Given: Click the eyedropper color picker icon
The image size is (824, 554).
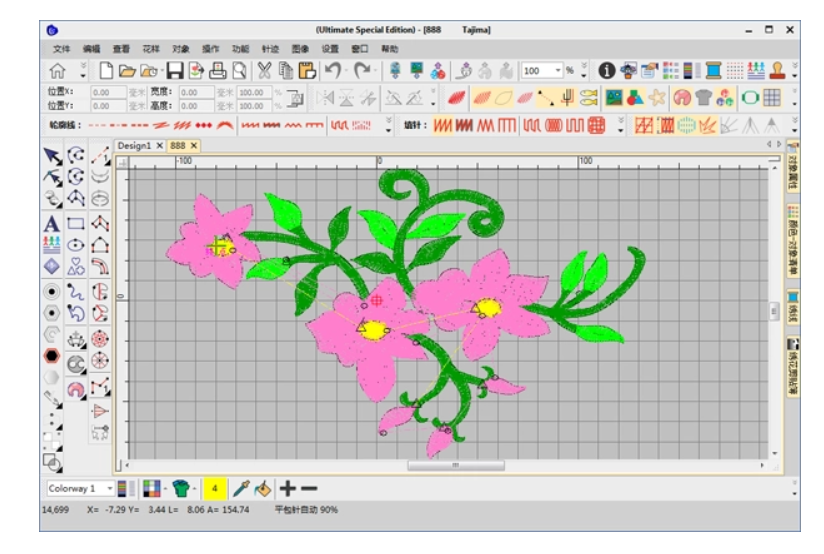Looking at the screenshot, I should [x=240, y=488].
